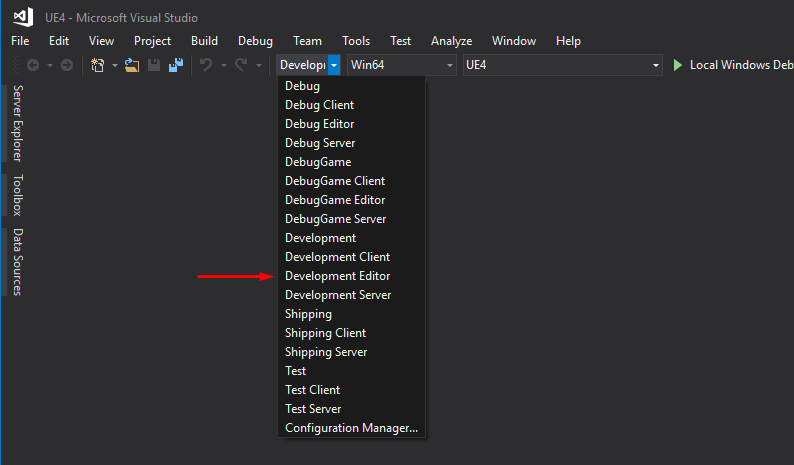
Task: Select Test Client configuration
Action: pyautogui.click(x=351, y=390)
